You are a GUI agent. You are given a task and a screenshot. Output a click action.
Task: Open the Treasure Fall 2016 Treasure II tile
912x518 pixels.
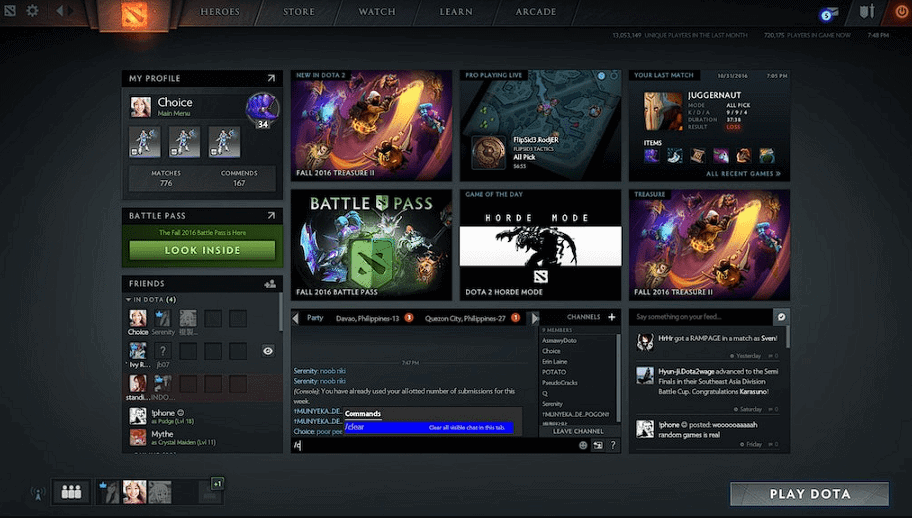(709, 245)
